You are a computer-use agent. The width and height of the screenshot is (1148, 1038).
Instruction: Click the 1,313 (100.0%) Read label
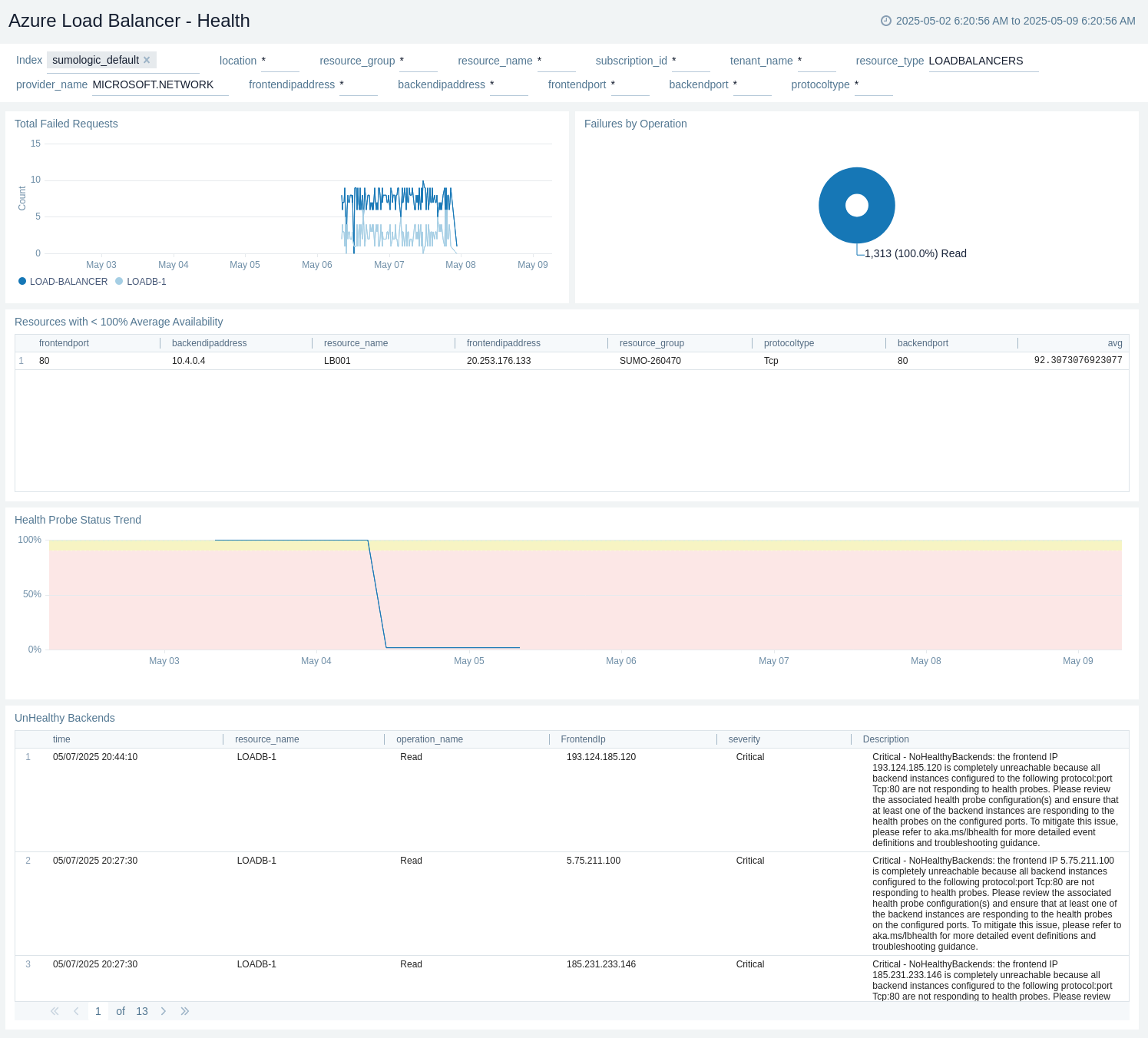(915, 253)
